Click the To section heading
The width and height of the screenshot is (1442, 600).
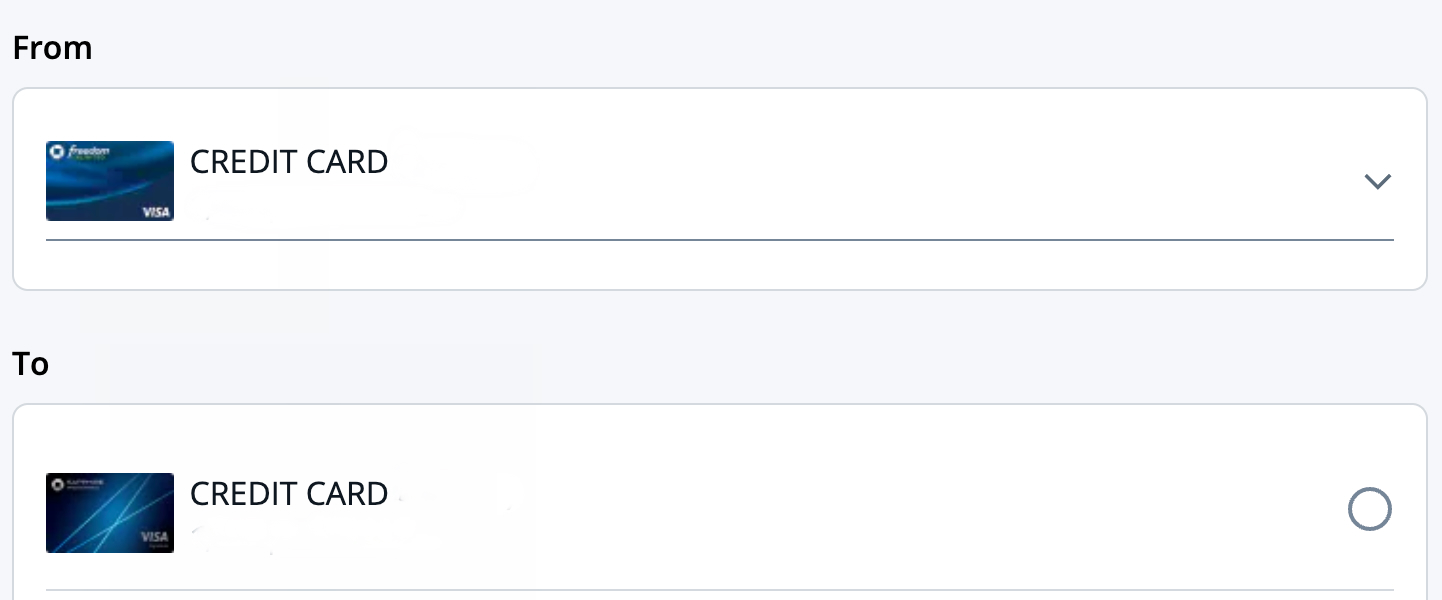point(29,363)
